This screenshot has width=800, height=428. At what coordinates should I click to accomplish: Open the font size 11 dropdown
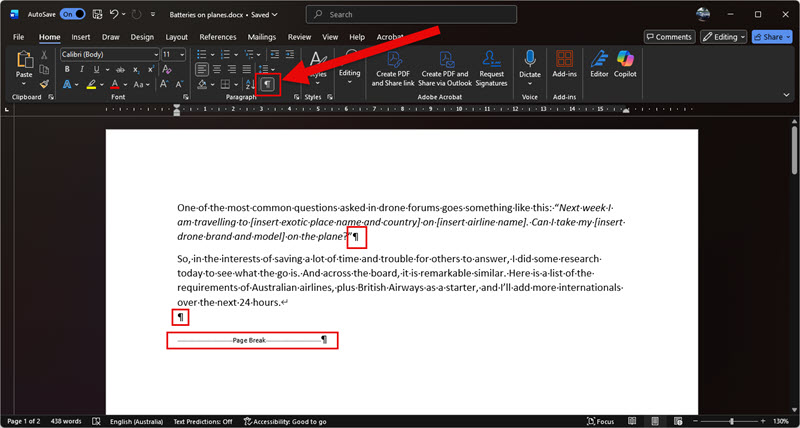coord(182,55)
